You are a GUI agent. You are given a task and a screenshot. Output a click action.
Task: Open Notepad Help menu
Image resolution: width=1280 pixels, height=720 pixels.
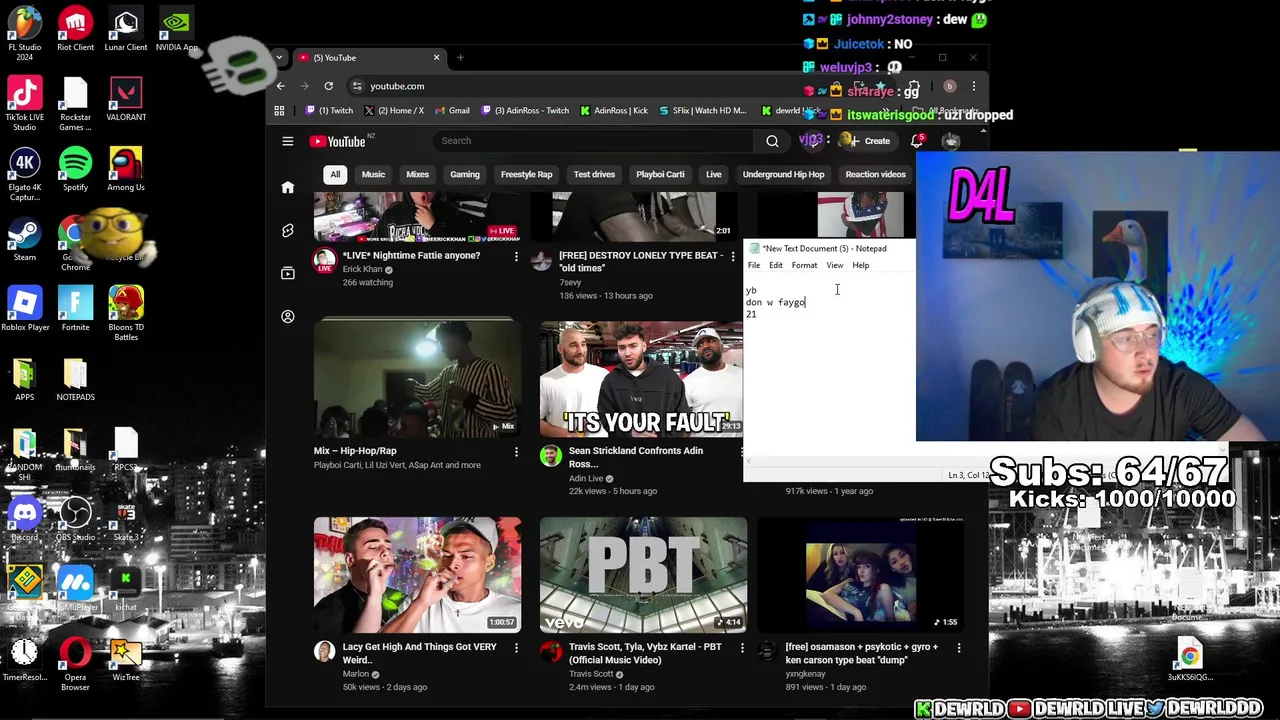click(x=860, y=265)
